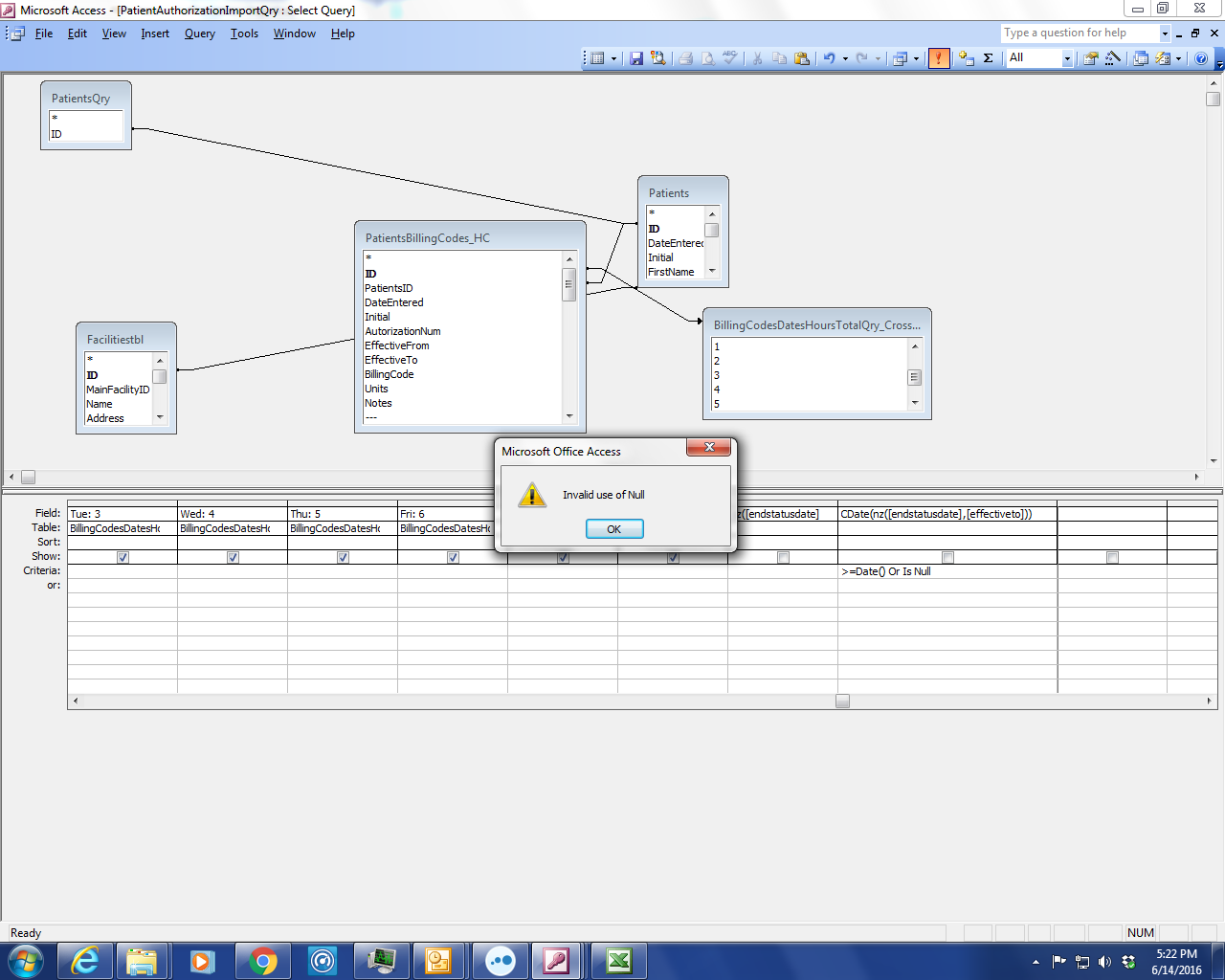
Task: Click the table pane horizontal scrollbar thumb
Action: [x=28, y=477]
